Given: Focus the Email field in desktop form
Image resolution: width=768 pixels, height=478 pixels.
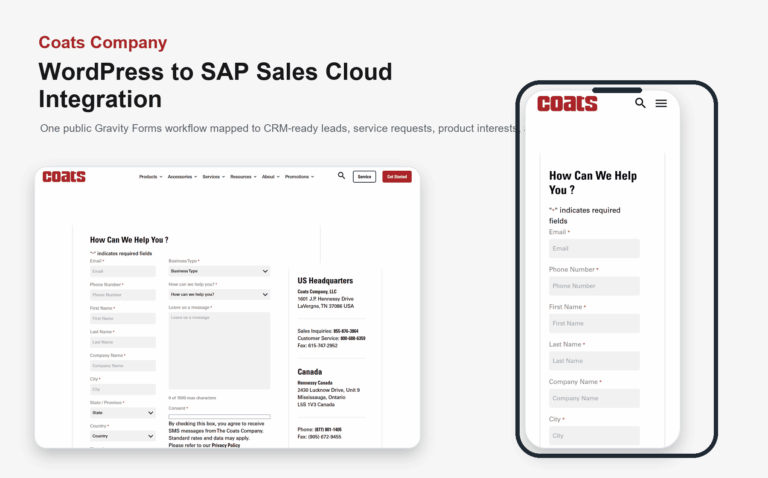Looking at the screenshot, I should [122, 271].
